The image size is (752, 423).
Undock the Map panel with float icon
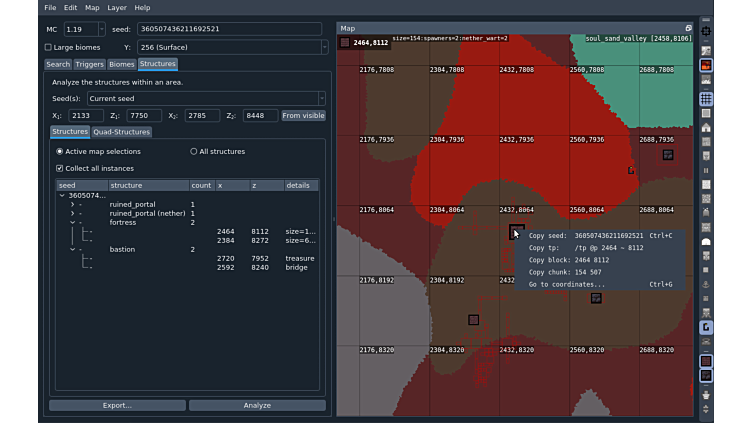[688, 28]
